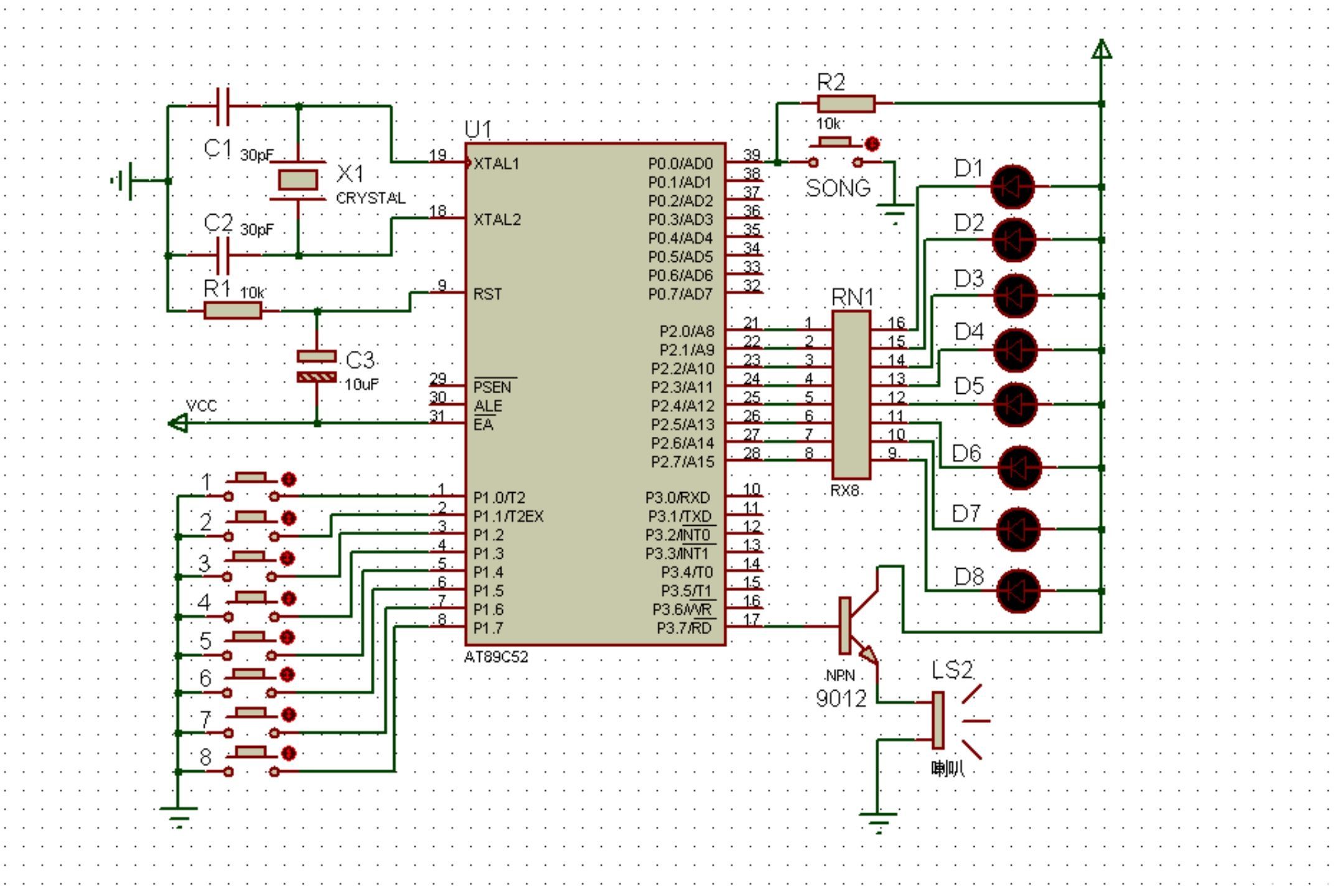The image size is (1336, 896).
Task: Select LED D2 component
Action: tap(1014, 240)
